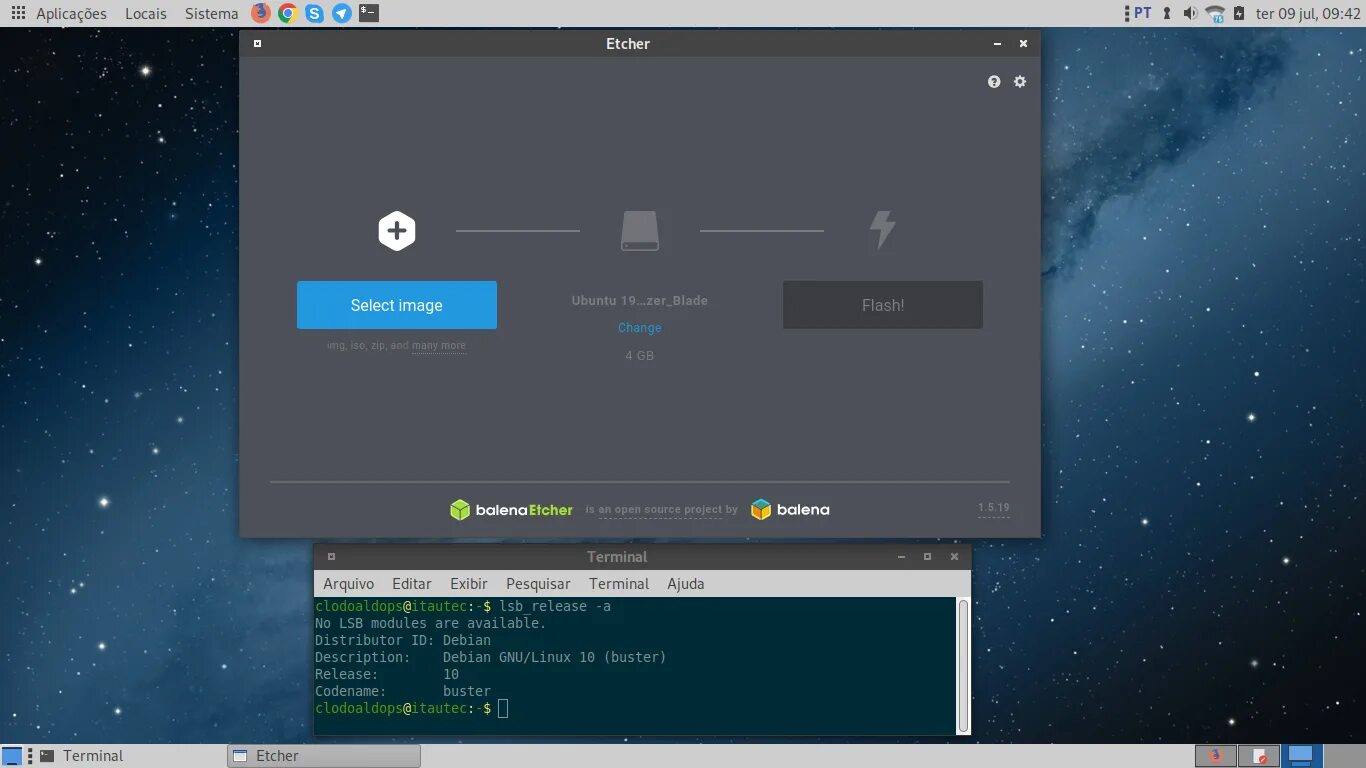
Task: Click the disabled Flash! button
Action: 883,305
